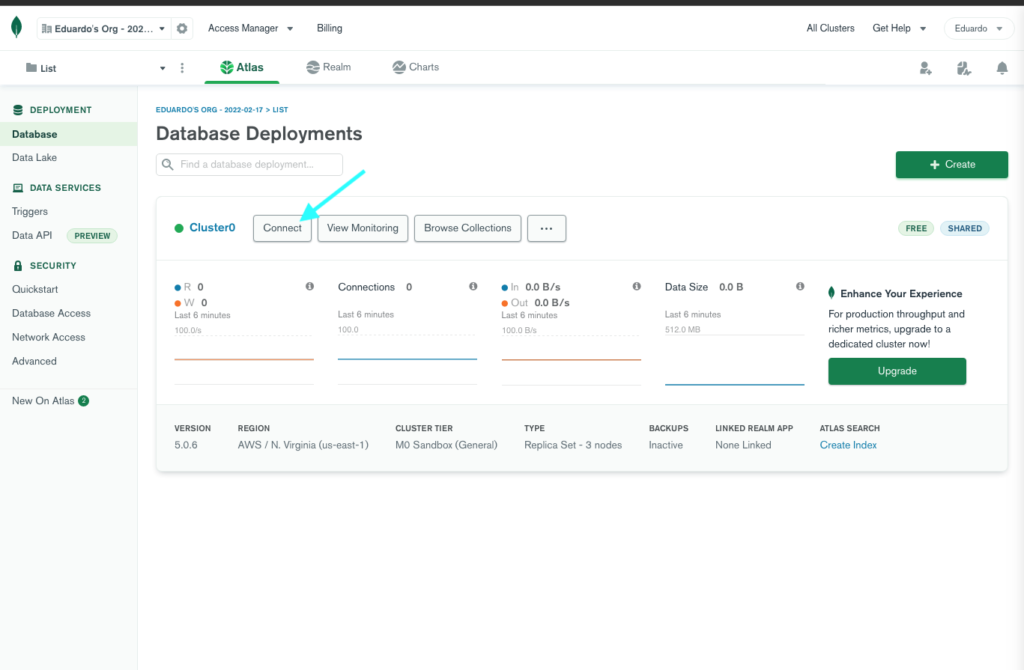Open organization settings gear icon
1024x670 pixels.
pyautogui.click(x=182, y=29)
